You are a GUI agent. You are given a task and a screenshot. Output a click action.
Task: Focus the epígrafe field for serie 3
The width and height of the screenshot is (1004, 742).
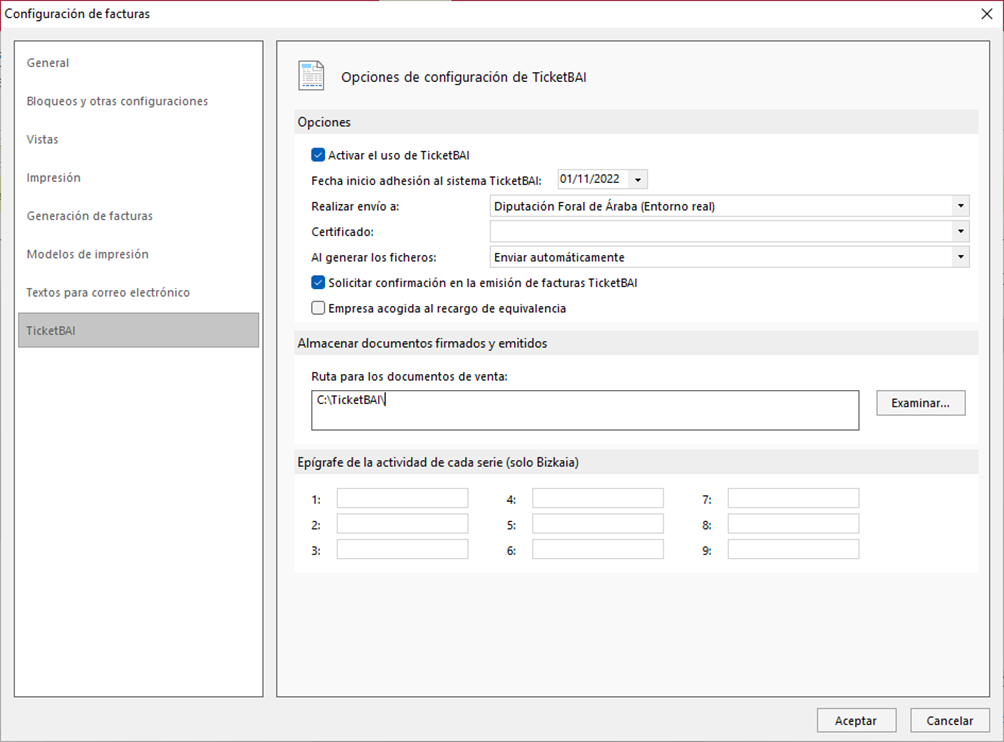tap(403, 549)
